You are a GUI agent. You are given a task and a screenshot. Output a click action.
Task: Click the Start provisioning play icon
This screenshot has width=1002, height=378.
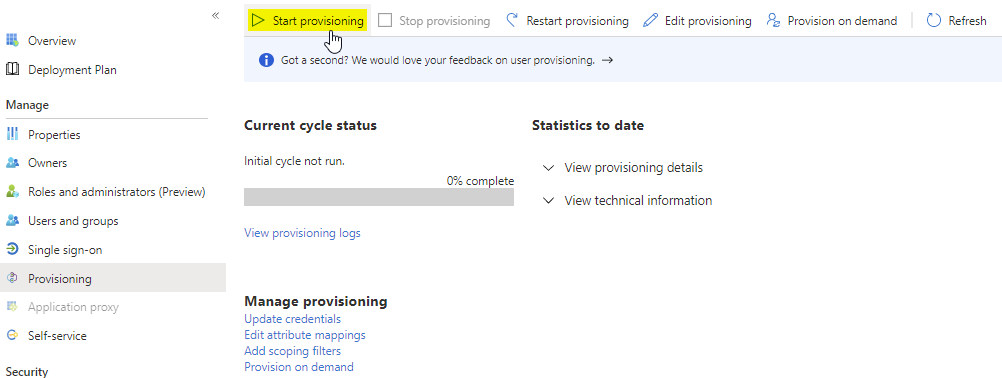click(258, 20)
